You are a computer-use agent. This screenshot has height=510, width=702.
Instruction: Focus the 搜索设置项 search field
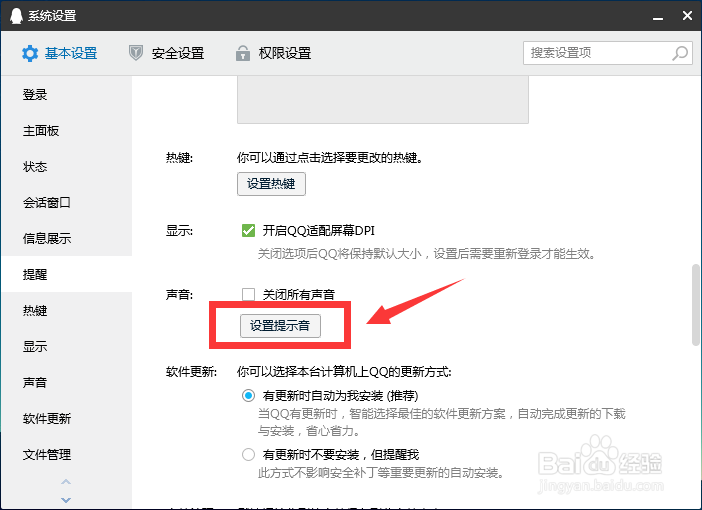coord(608,53)
